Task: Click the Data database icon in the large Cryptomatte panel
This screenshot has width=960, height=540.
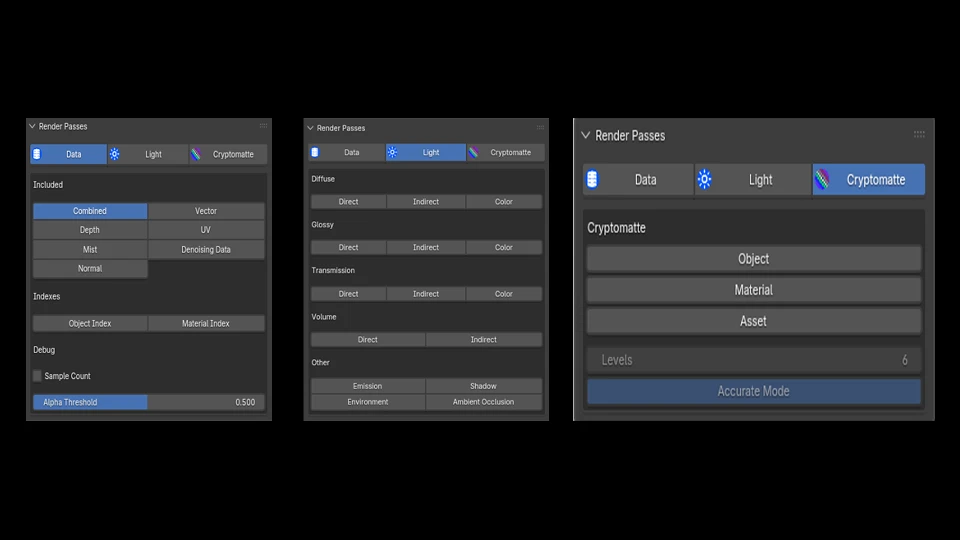Action: click(592, 179)
